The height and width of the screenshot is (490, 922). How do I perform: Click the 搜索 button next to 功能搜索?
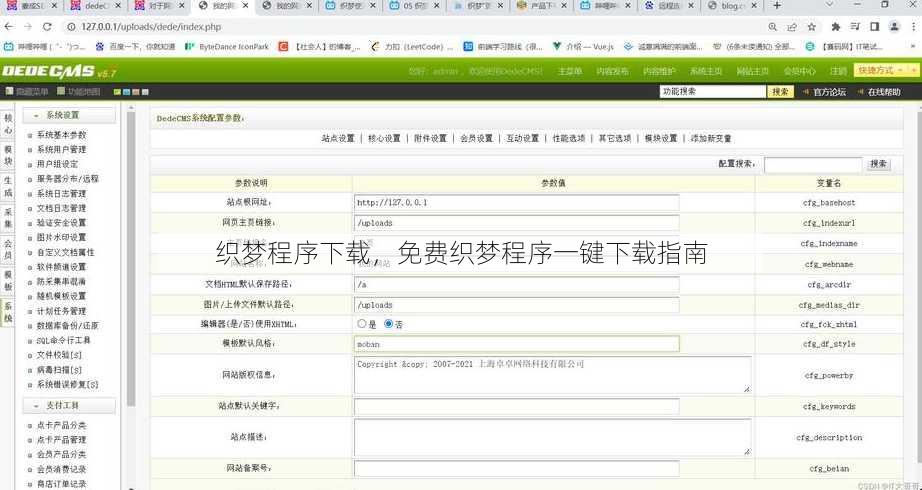click(x=780, y=92)
